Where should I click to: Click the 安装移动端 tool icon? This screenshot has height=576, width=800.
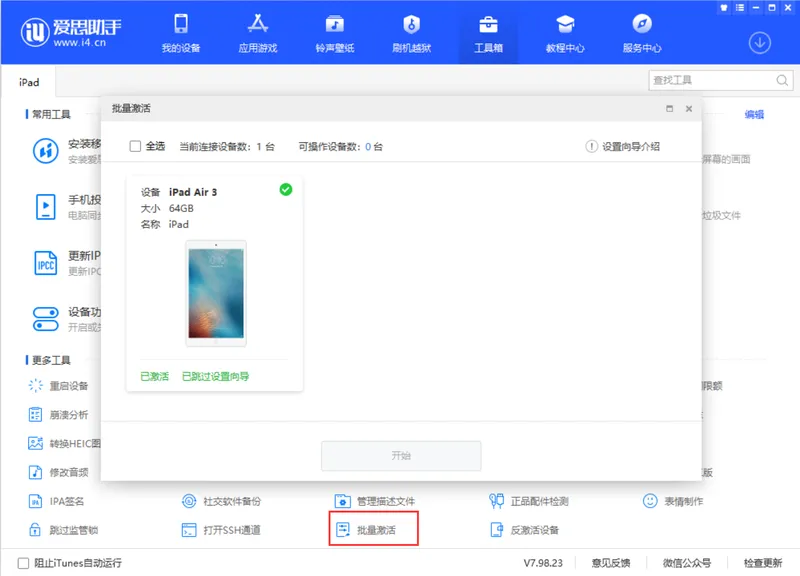tap(46, 151)
